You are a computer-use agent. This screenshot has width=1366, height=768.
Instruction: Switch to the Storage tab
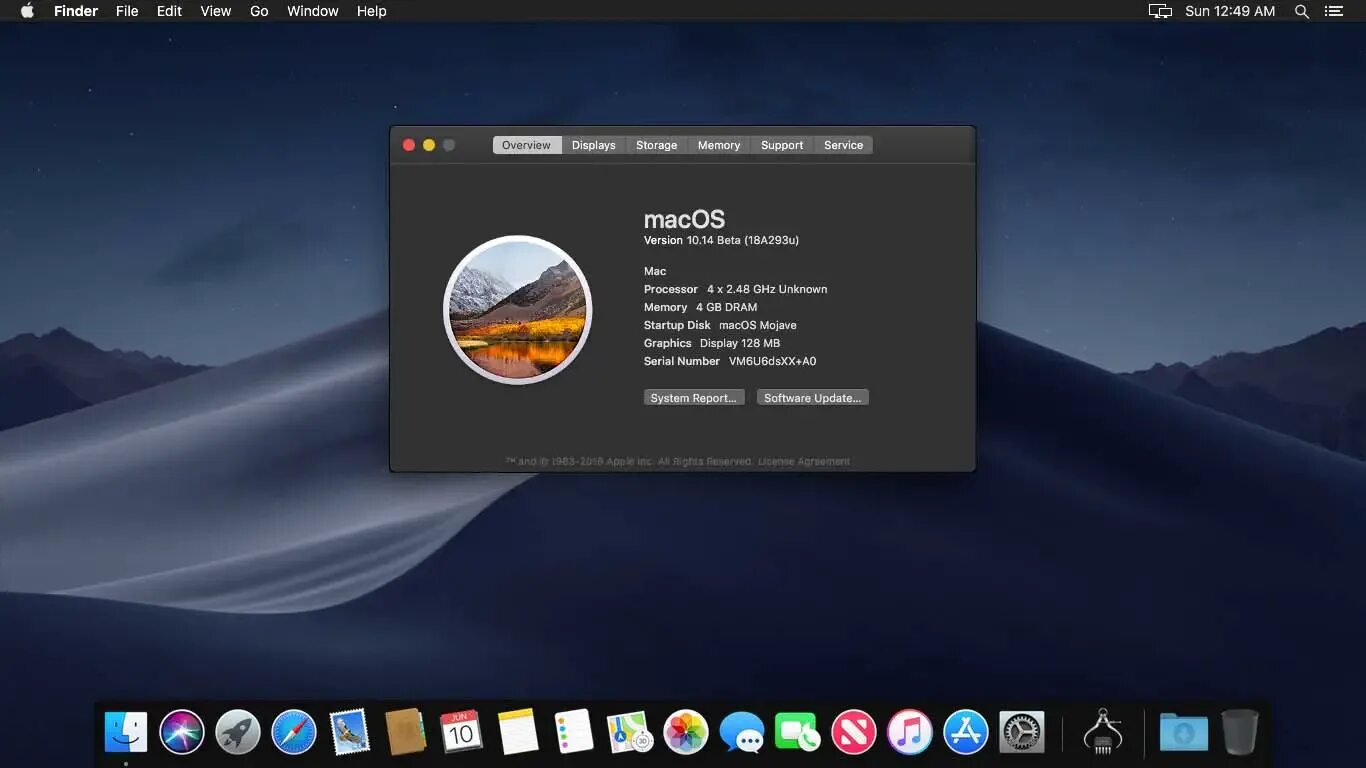(x=657, y=145)
